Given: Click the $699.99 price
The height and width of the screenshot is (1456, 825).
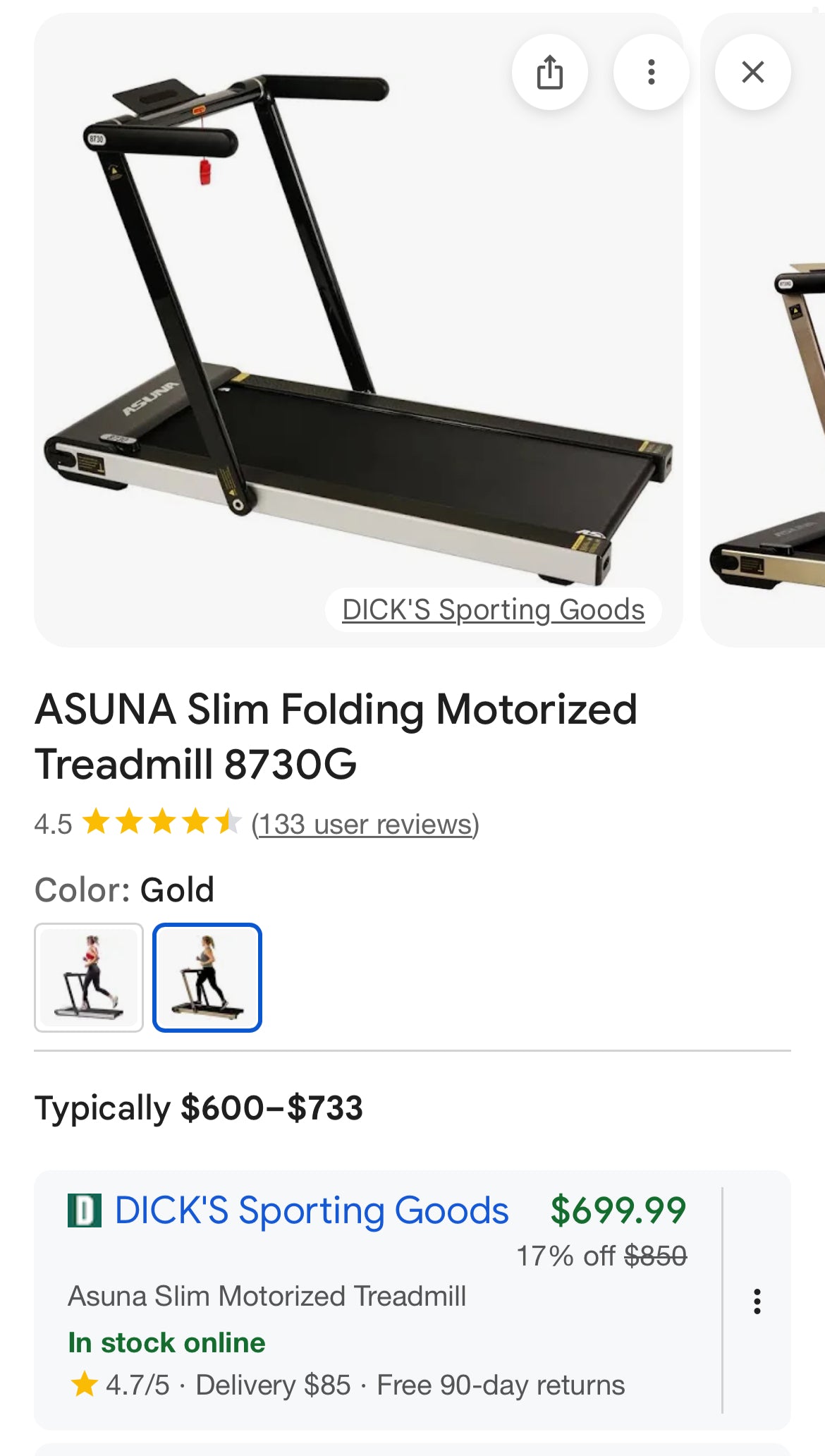Looking at the screenshot, I should pyautogui.click(x=618, y=1211).
